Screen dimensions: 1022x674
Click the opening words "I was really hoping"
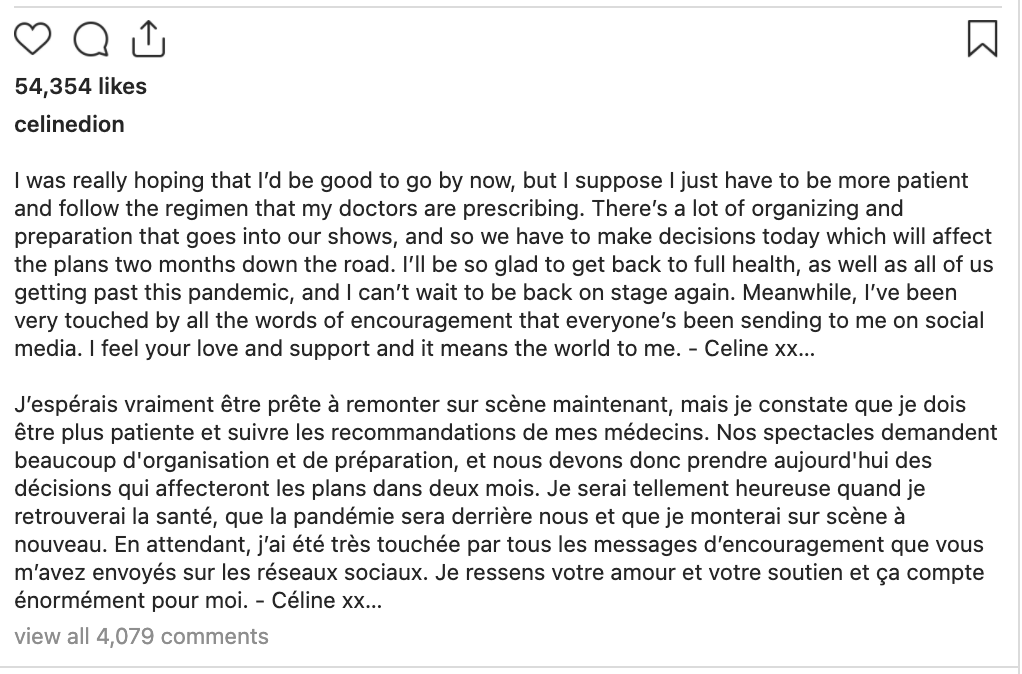pos(90,182)
